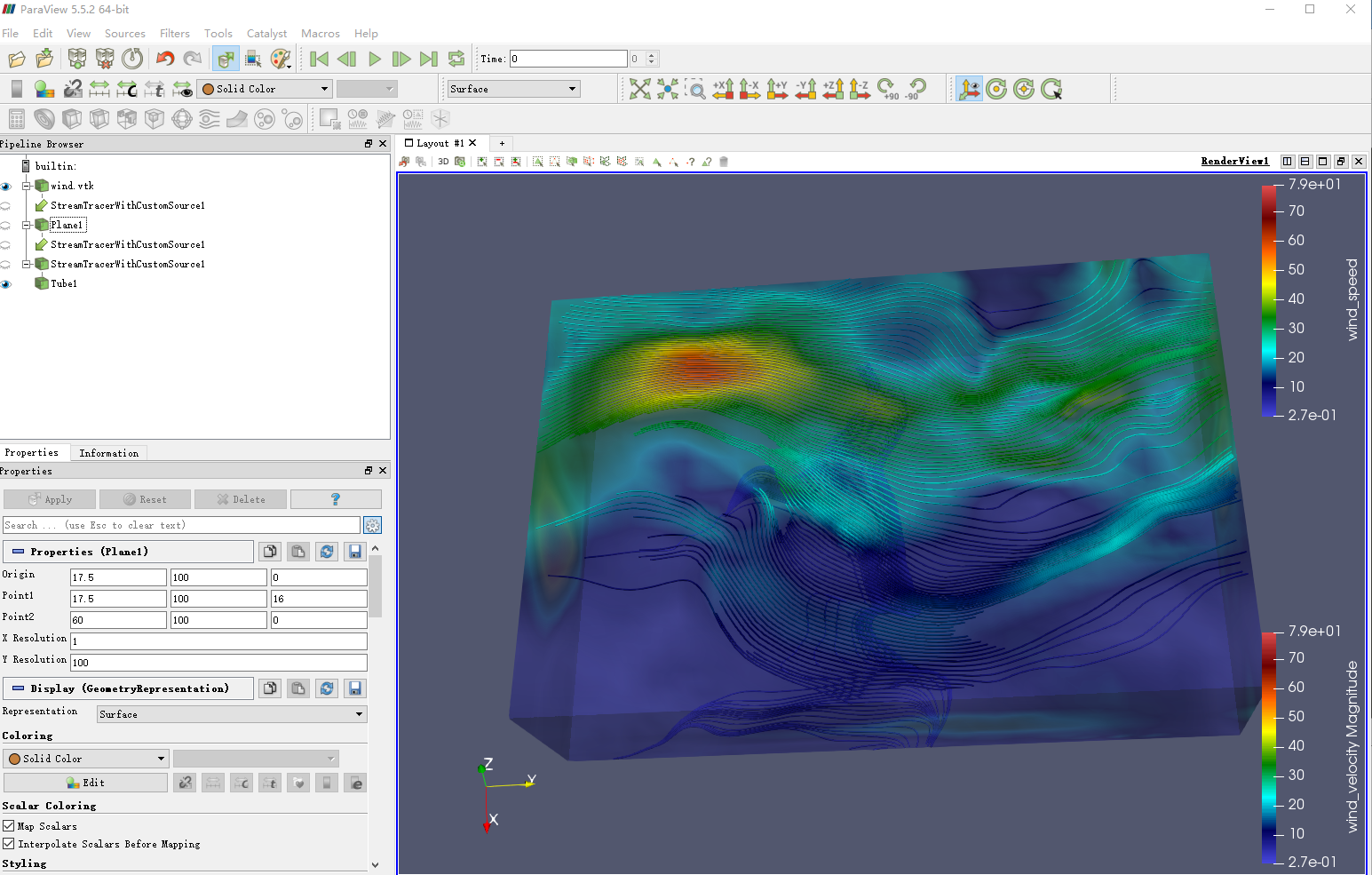Toggle visibility eye for wind.vtk

[6, 187]
